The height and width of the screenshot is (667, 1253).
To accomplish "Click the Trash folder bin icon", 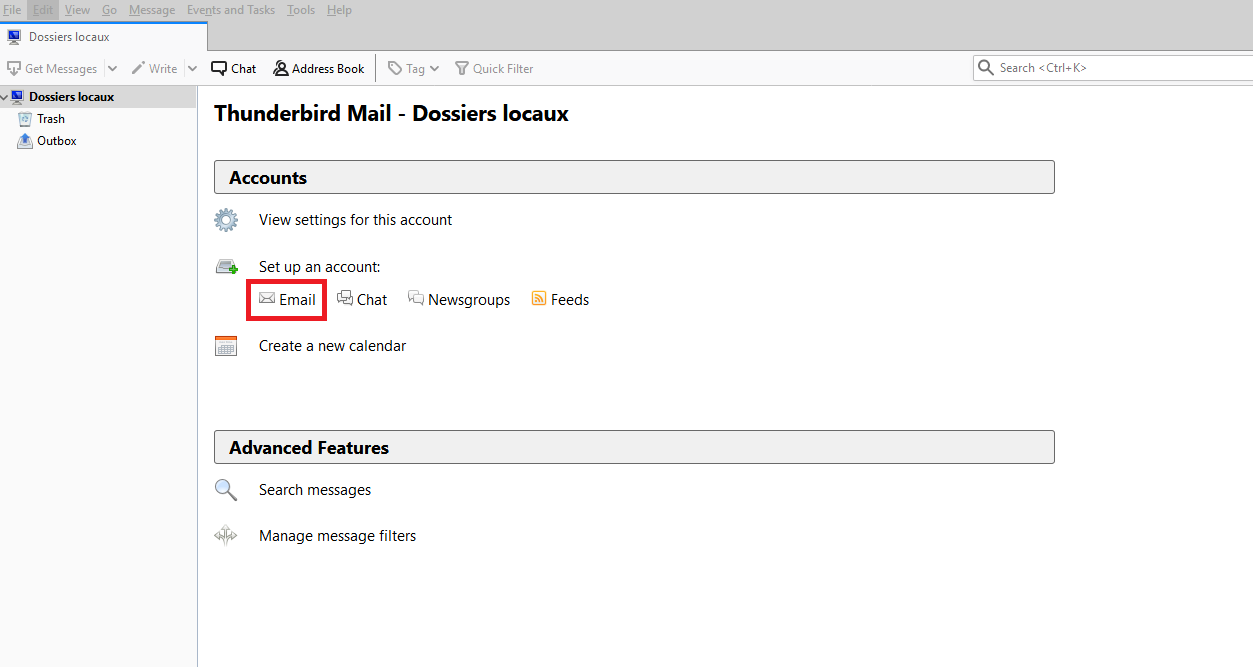I will (25, 119).
